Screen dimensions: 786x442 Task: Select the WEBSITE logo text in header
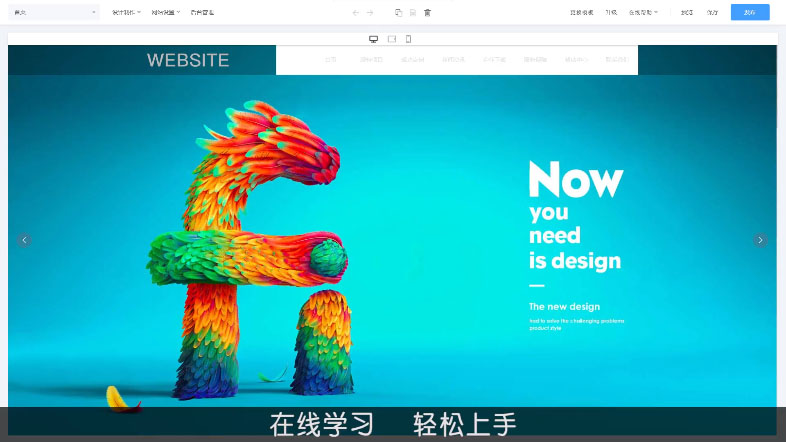coord(188,60)
